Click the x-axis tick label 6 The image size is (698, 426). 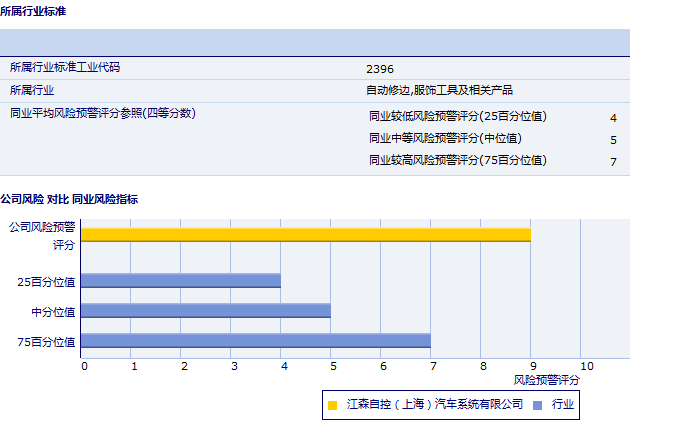coord(383,366)
